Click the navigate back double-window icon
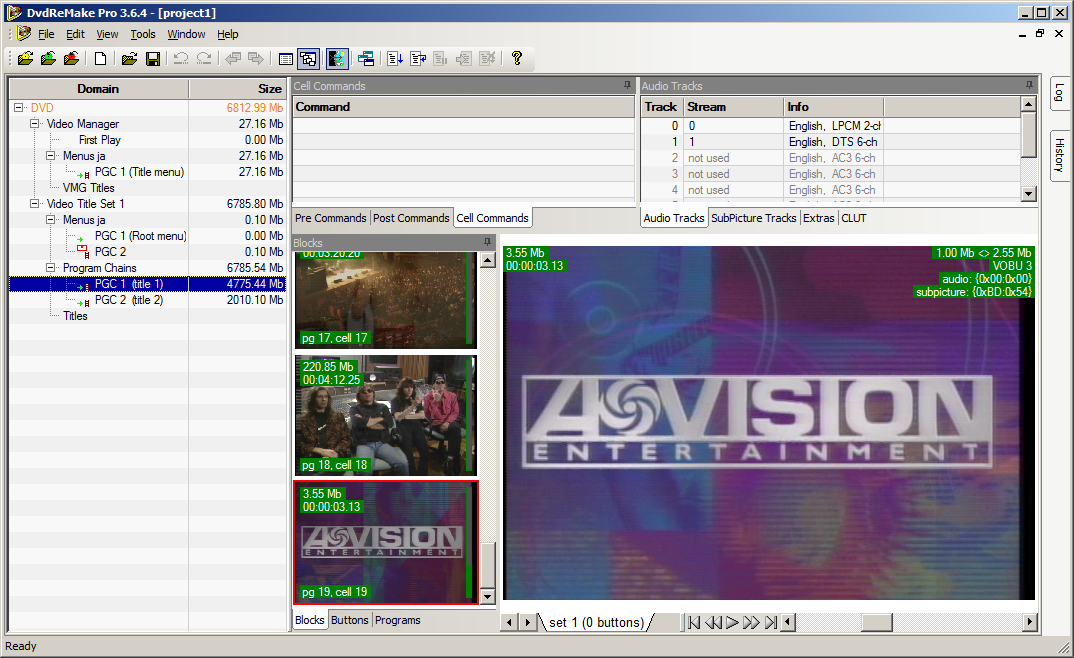1074x658 pixels. (x=233, y=59)
